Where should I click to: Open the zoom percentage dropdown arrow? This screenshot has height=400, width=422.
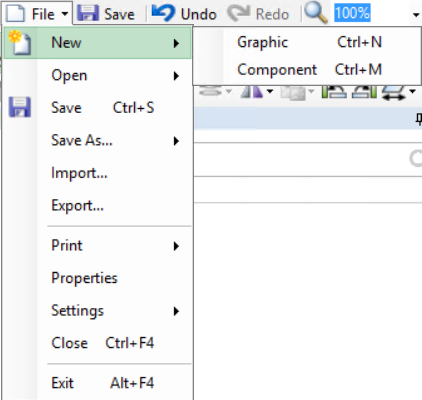(416, 15)
